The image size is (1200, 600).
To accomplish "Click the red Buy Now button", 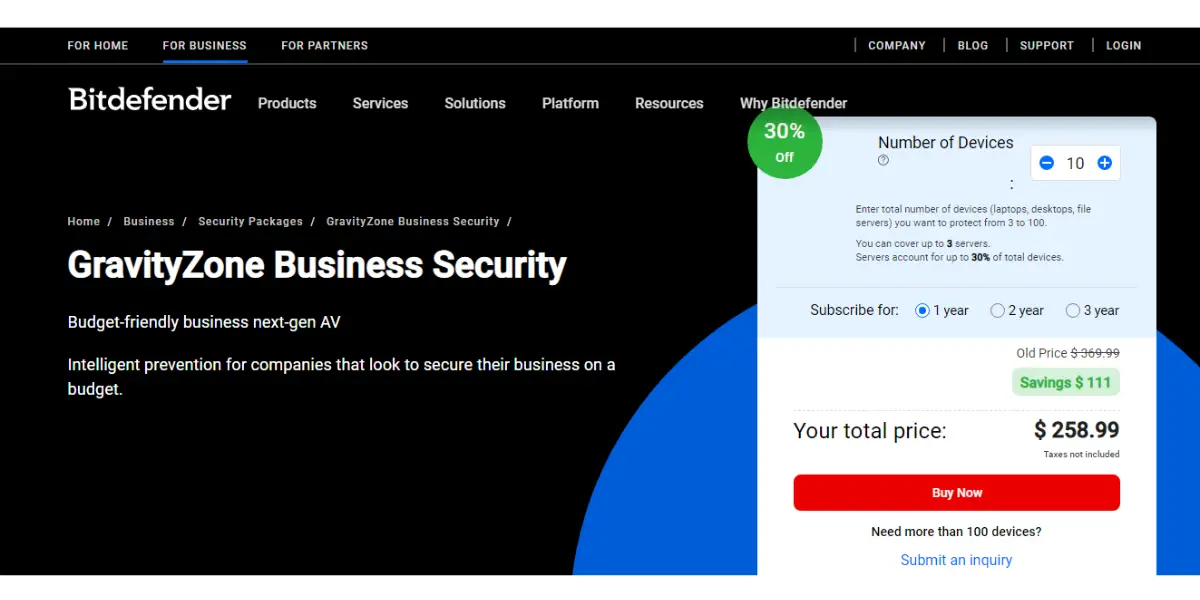I will pos(956,493).
